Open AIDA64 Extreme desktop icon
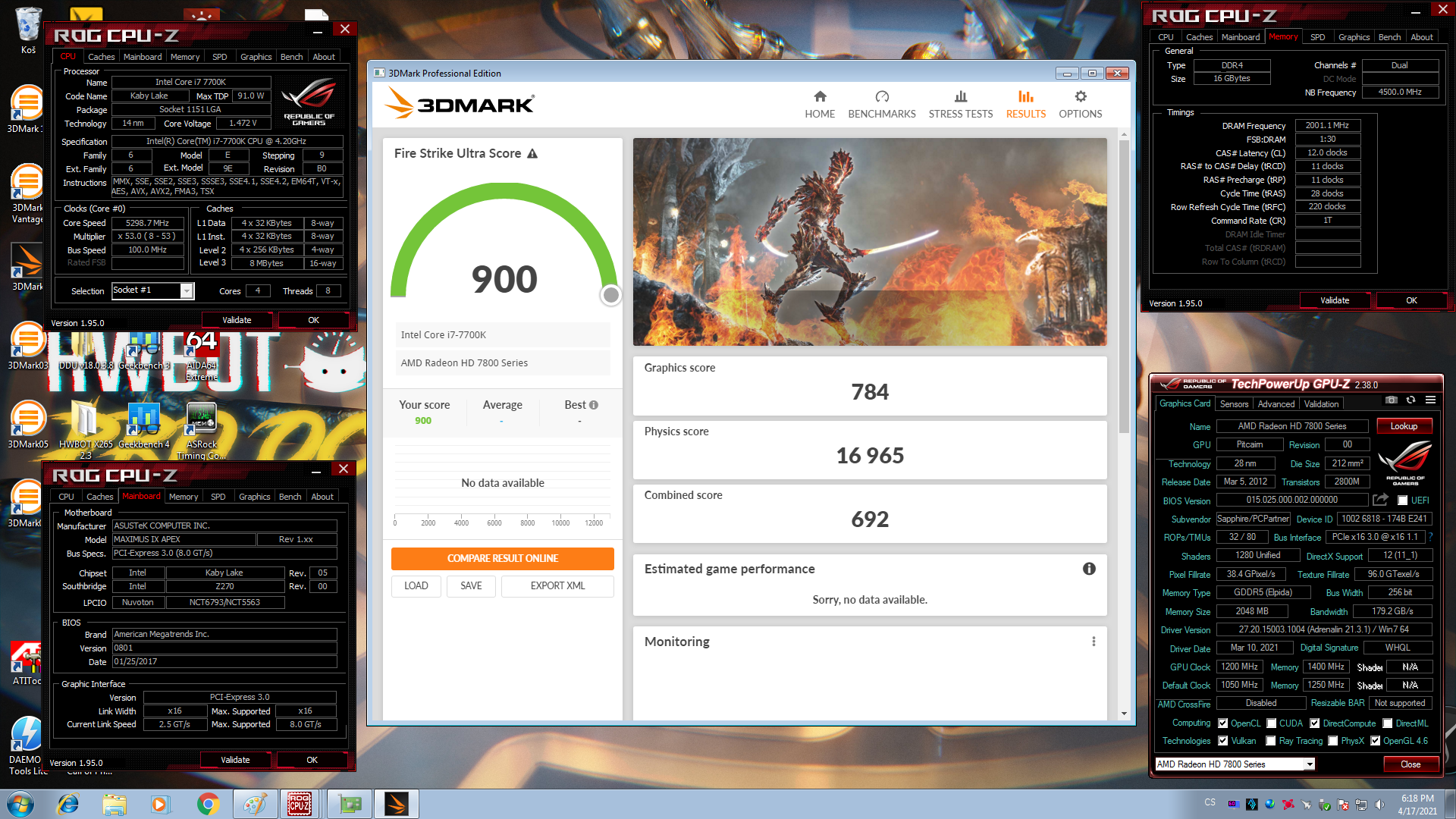Viewport: 1456px width, 819px height. coord(202,355)
